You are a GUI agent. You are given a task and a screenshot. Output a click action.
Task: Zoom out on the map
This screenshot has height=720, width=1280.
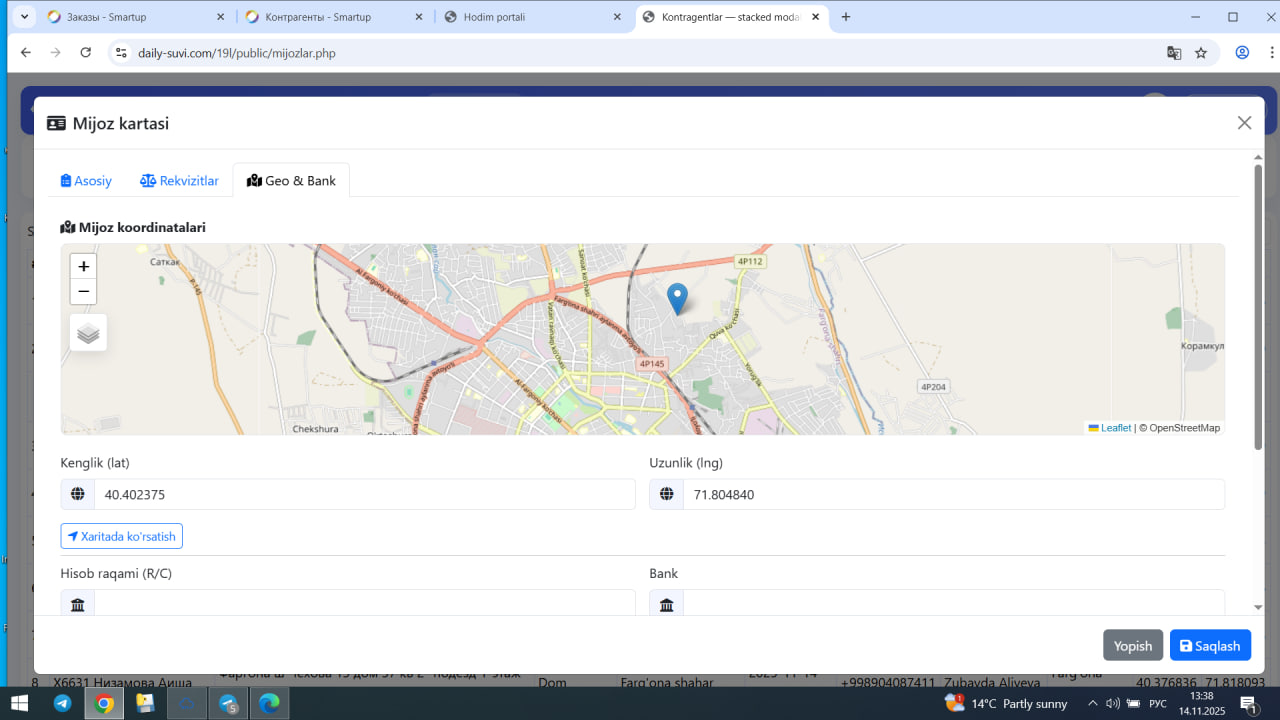(x=84, y=292)
